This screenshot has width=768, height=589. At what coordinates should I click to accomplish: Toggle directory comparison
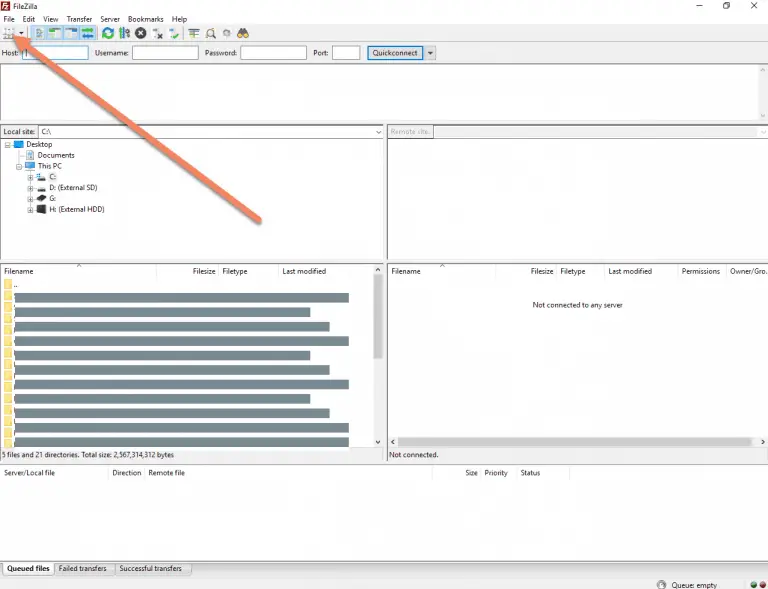211,33
